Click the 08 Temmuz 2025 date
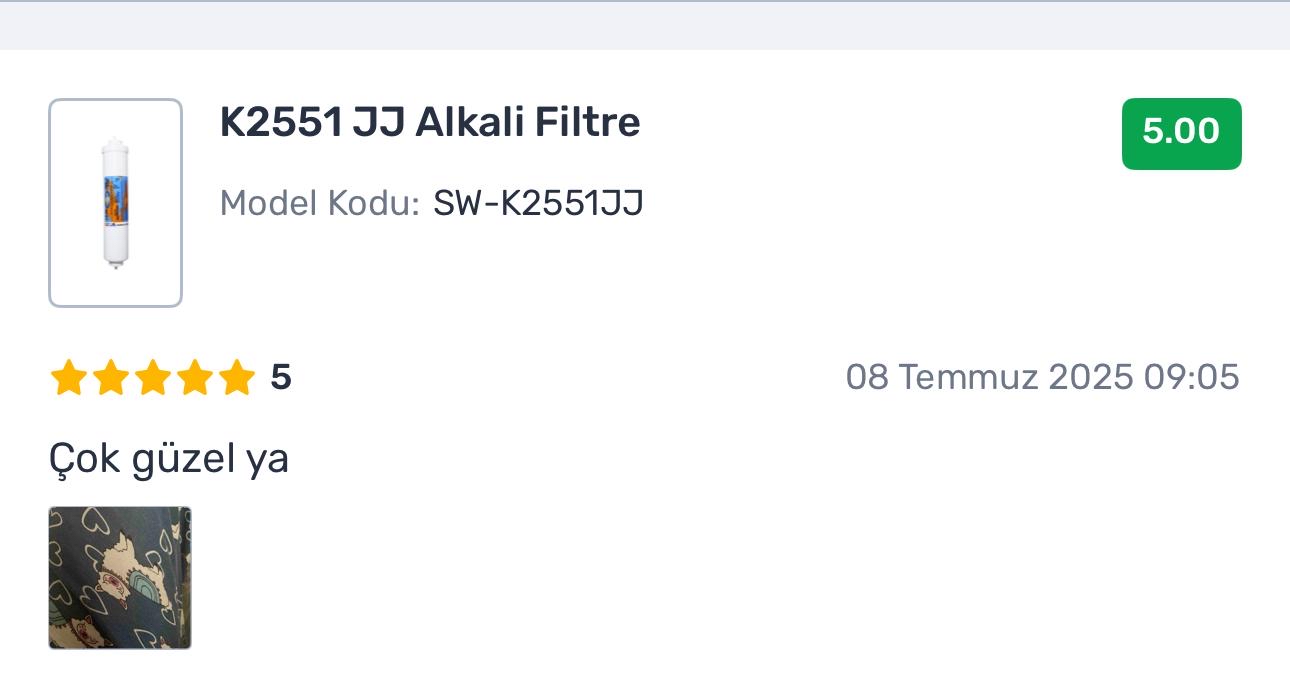 click(990, 377)
